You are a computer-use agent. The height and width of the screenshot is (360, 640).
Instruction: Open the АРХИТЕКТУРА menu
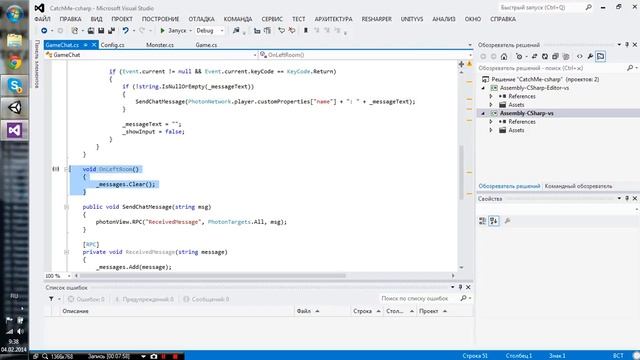click(333, 19)
